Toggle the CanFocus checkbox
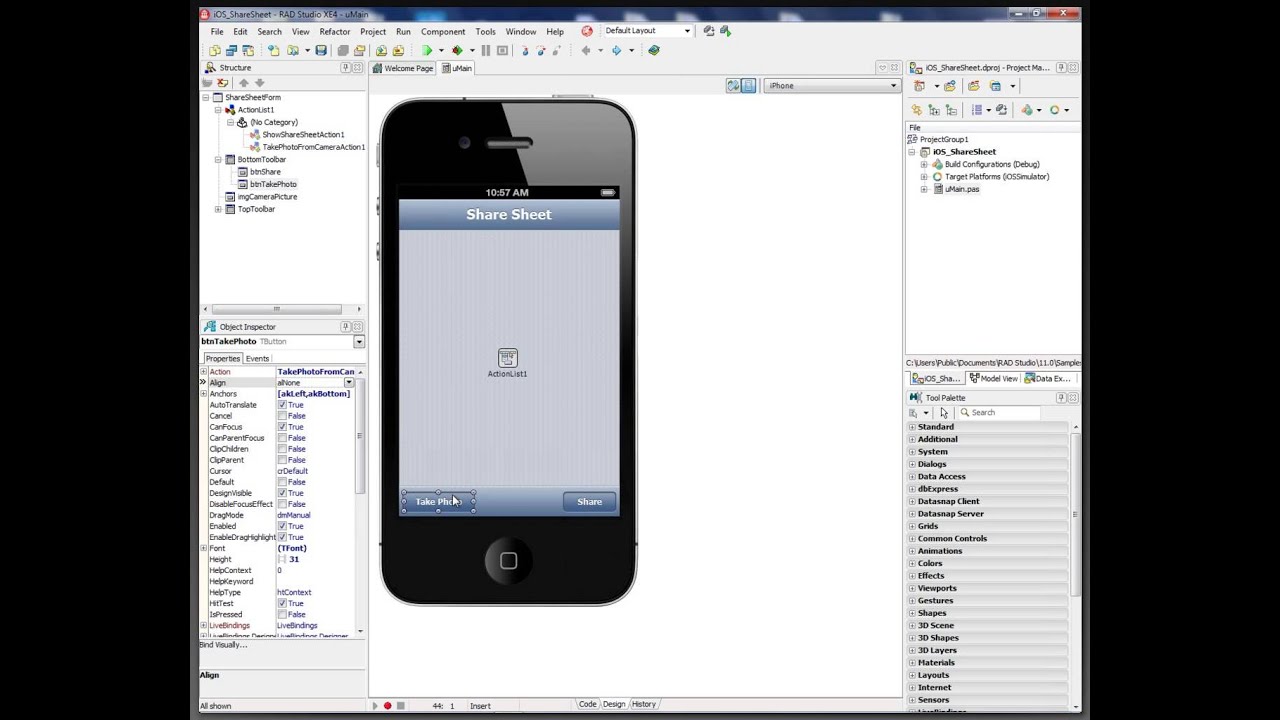This screenshot has width=1280, height=720. [x=282, y=427]
